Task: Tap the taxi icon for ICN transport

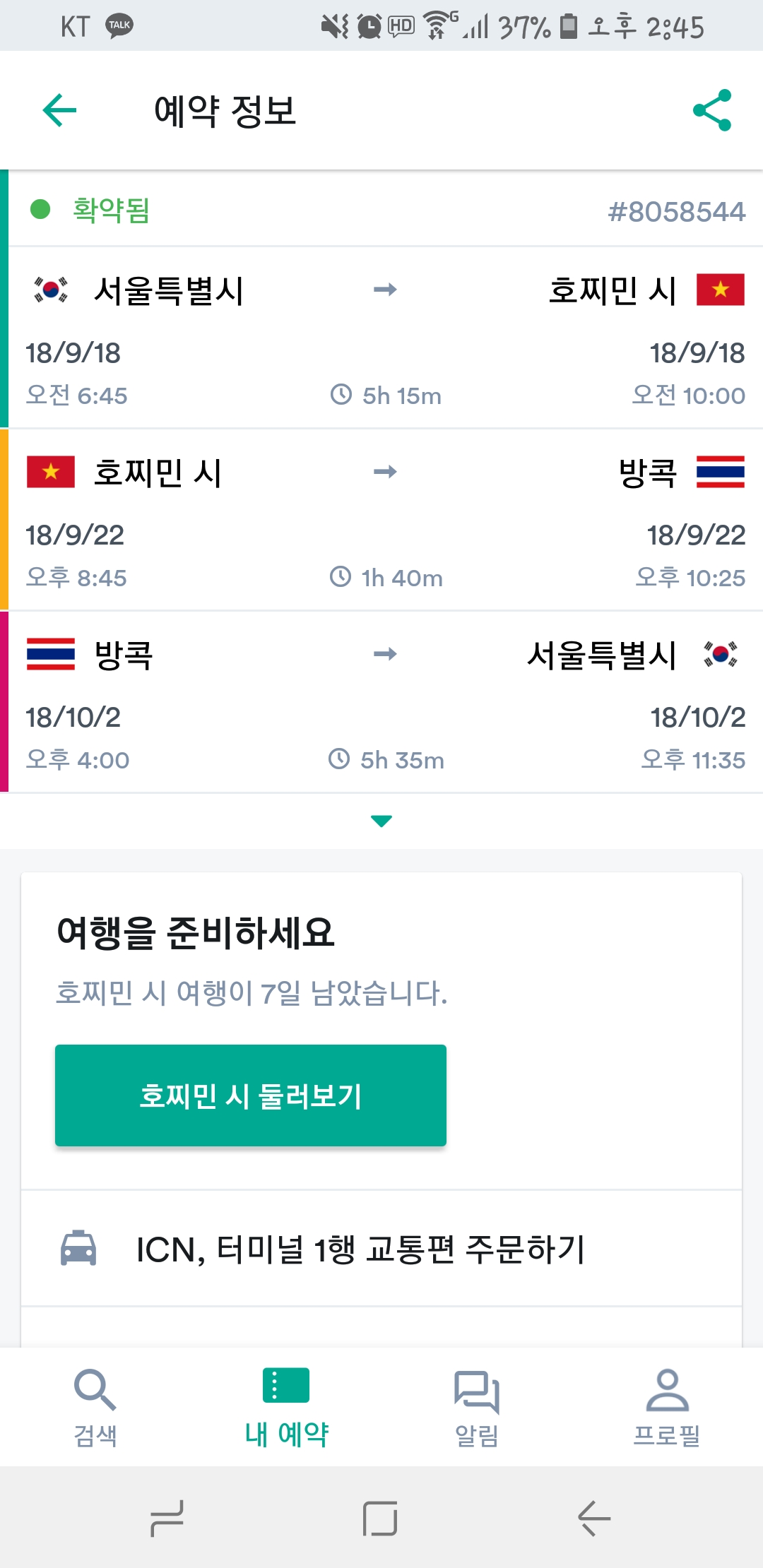Action: click(78, 1248)
